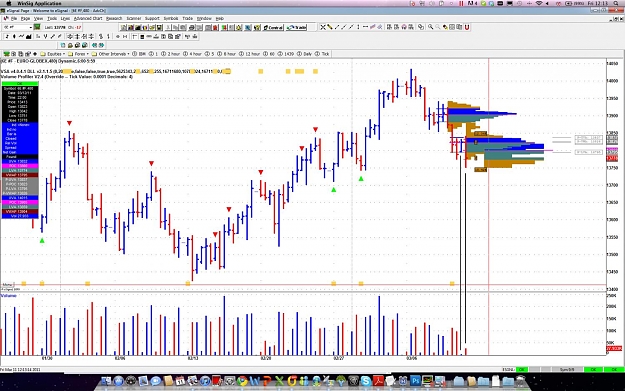625x391 pixels.
Task: Click the Trade toolbar button
Action: [296, 28]
